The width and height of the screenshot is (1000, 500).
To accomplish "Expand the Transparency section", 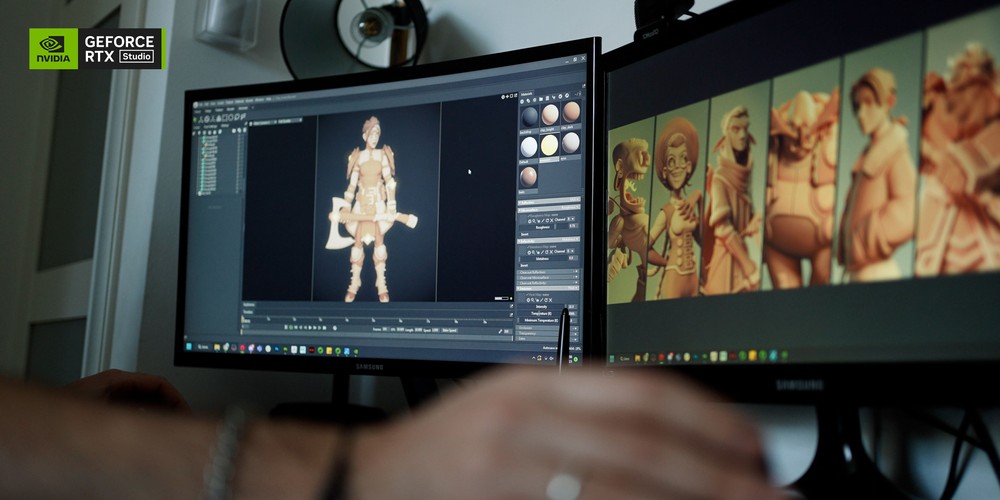I will [x=547, y=333].
